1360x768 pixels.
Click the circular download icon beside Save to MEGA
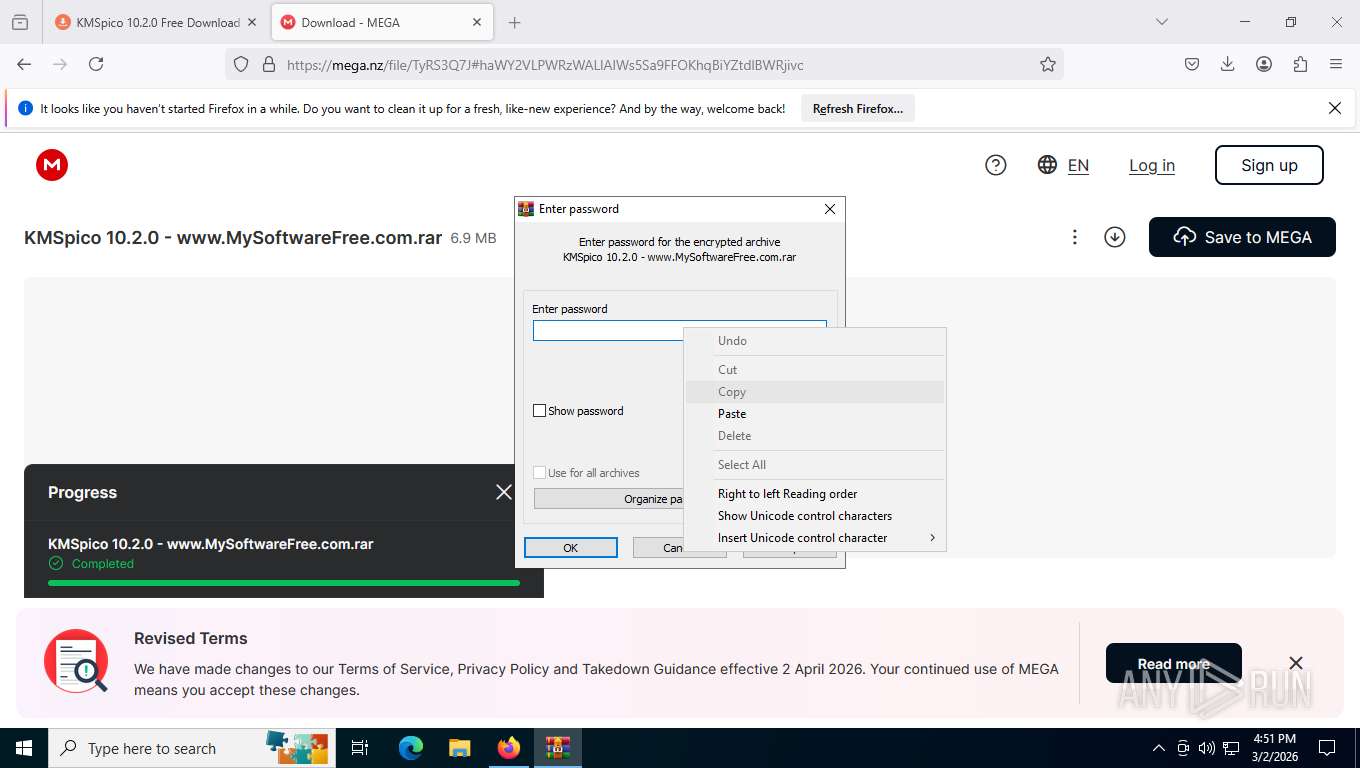[1115, 237]
